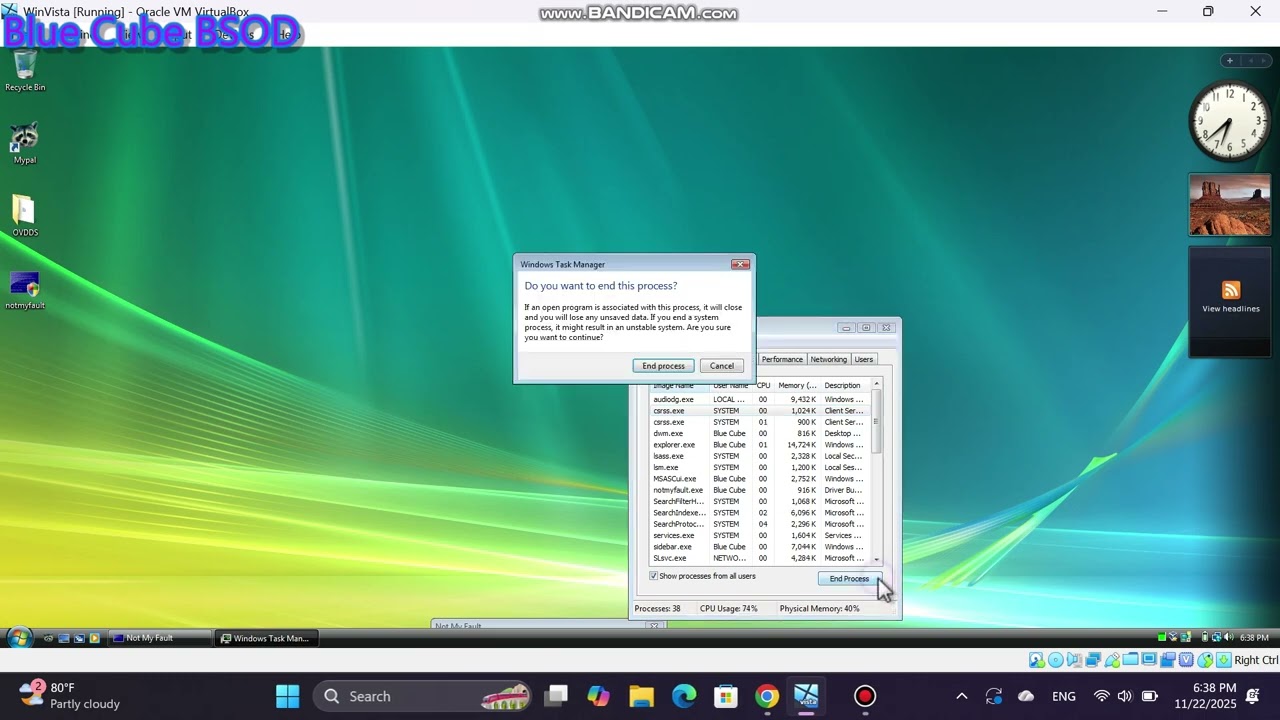Viewport: 1280px width, 720px height.
Task: Click the Bandicam recording taskbar icon
Action: coord(865,696)
